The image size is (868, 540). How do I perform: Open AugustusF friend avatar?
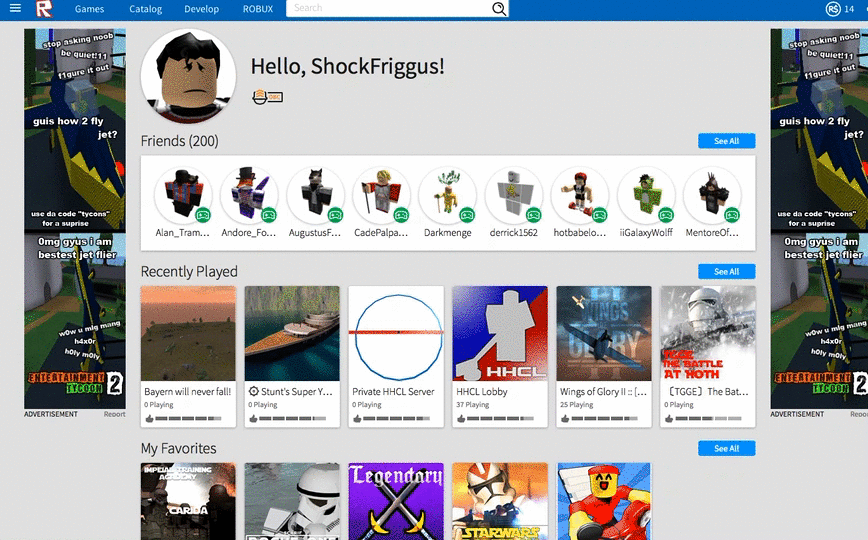pos(315,195)
